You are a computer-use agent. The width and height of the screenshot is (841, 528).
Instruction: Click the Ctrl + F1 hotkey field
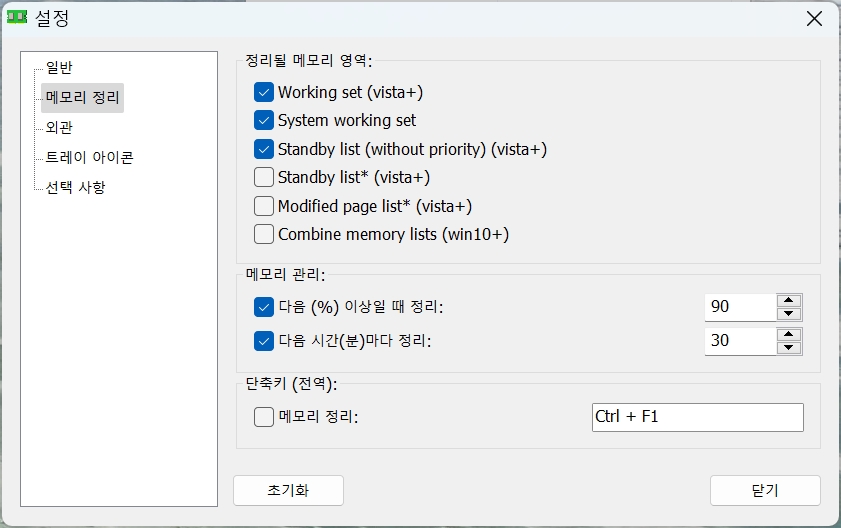point(698,417)
